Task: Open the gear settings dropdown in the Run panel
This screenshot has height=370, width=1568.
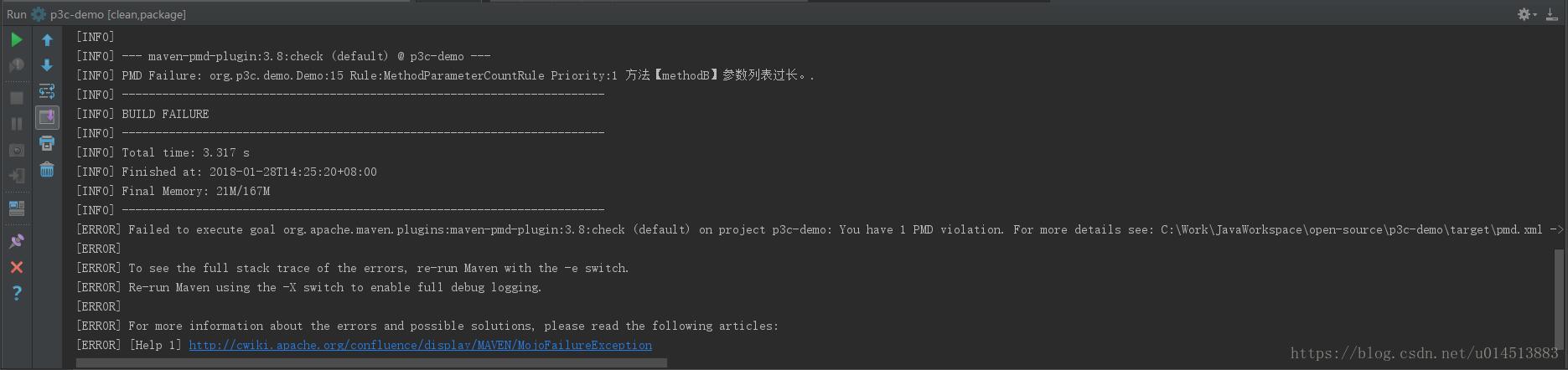Action: (1526, 14)
